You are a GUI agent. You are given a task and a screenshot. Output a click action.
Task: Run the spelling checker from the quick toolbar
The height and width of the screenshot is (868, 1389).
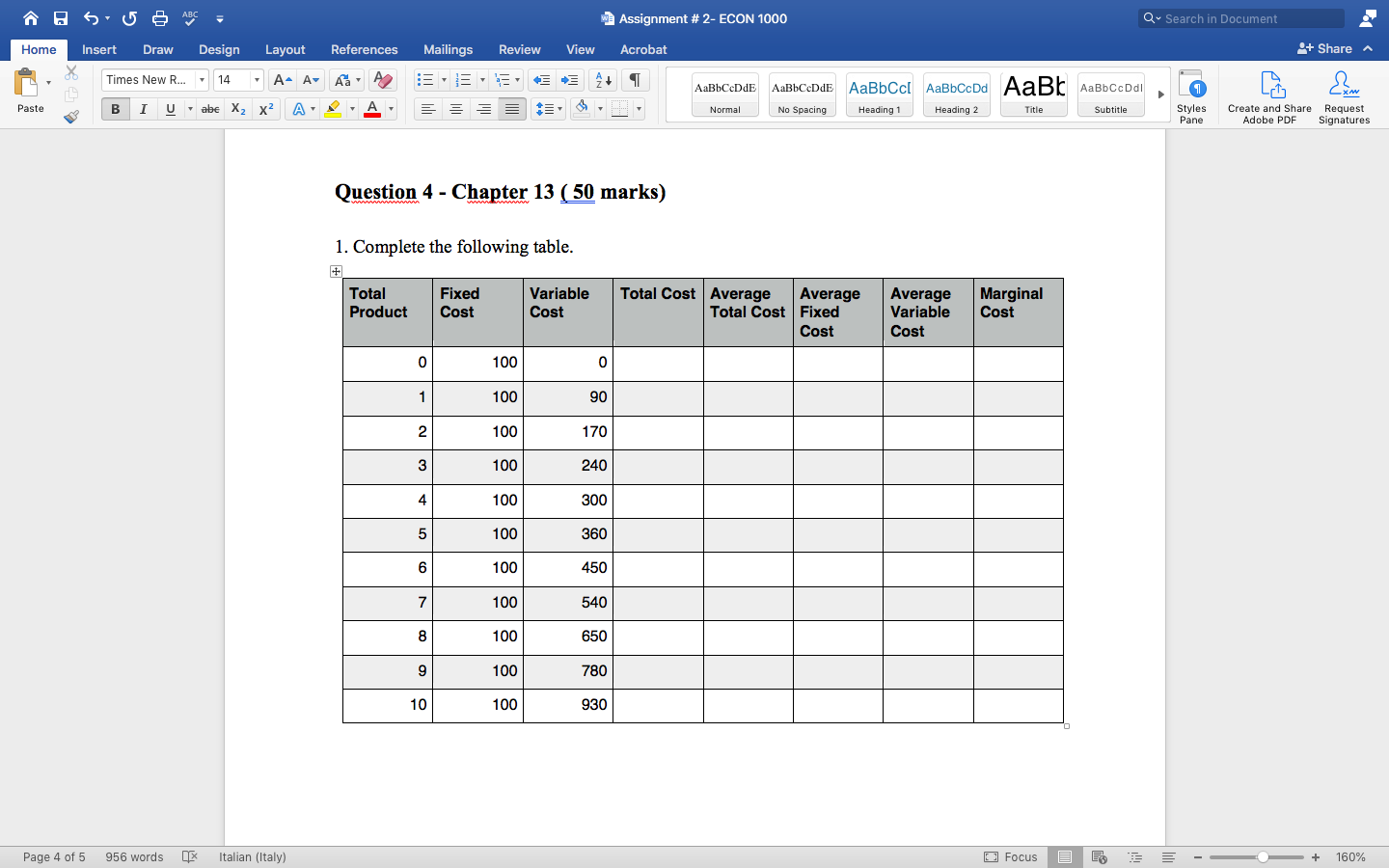[x=189, y=17]
